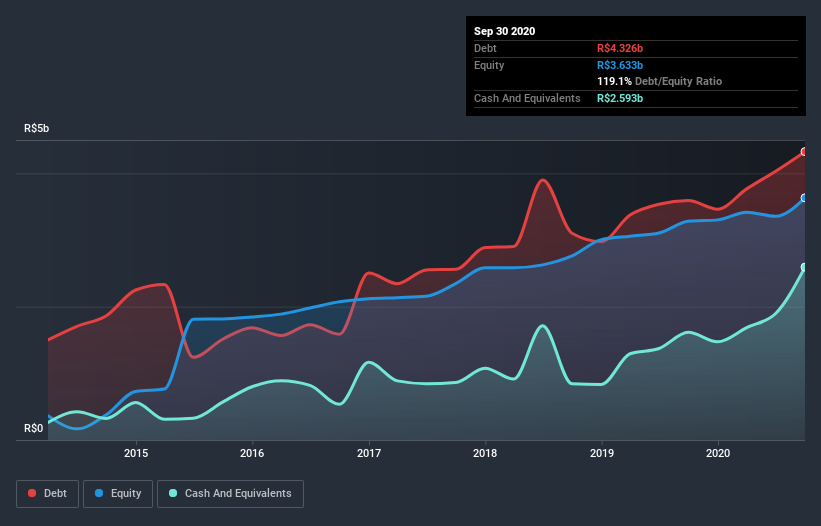This screenshot has height=526, width=821.
Task: Select the 2017 x-axis label
Action: click(x=369, y=453)
